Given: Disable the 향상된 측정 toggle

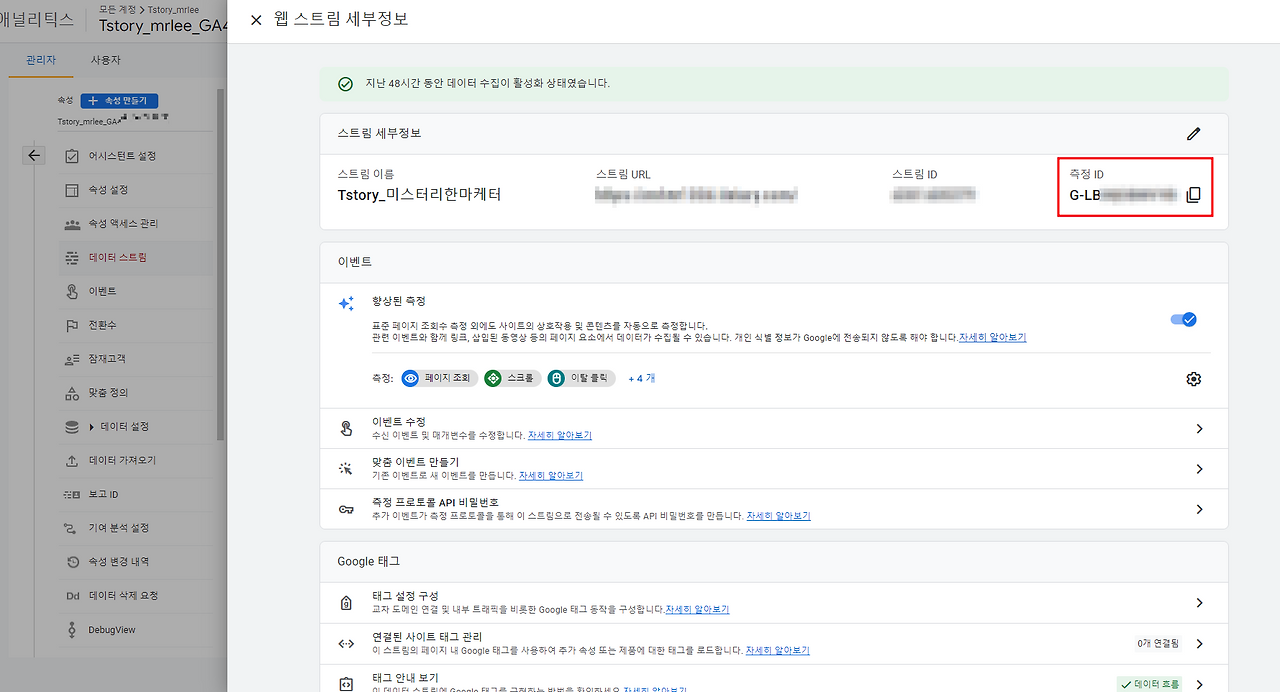Looking at the screenshot, I should coord(1183,319).
